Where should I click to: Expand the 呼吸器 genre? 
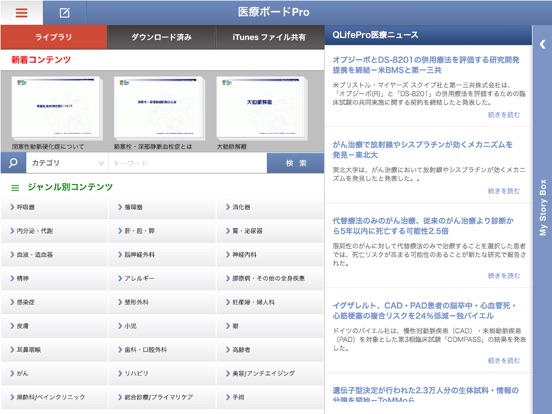coord(54,207)
